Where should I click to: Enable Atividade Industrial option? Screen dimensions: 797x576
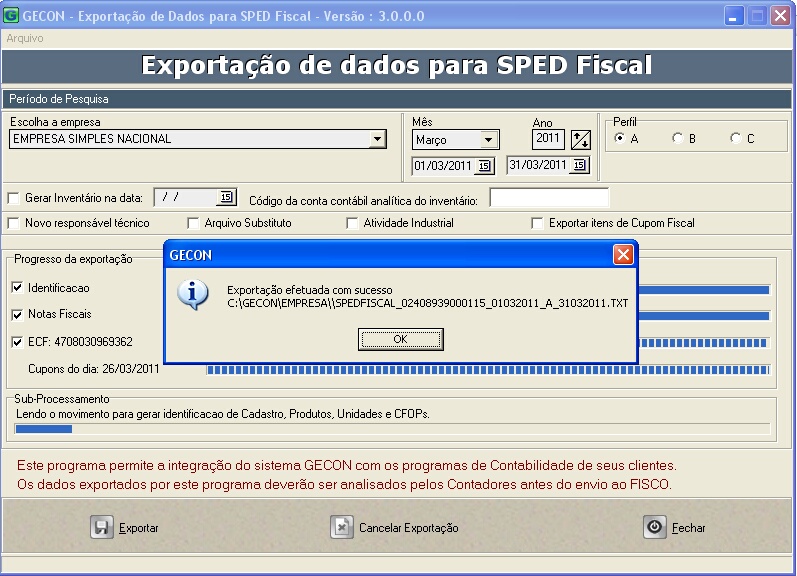coord(352,223)
